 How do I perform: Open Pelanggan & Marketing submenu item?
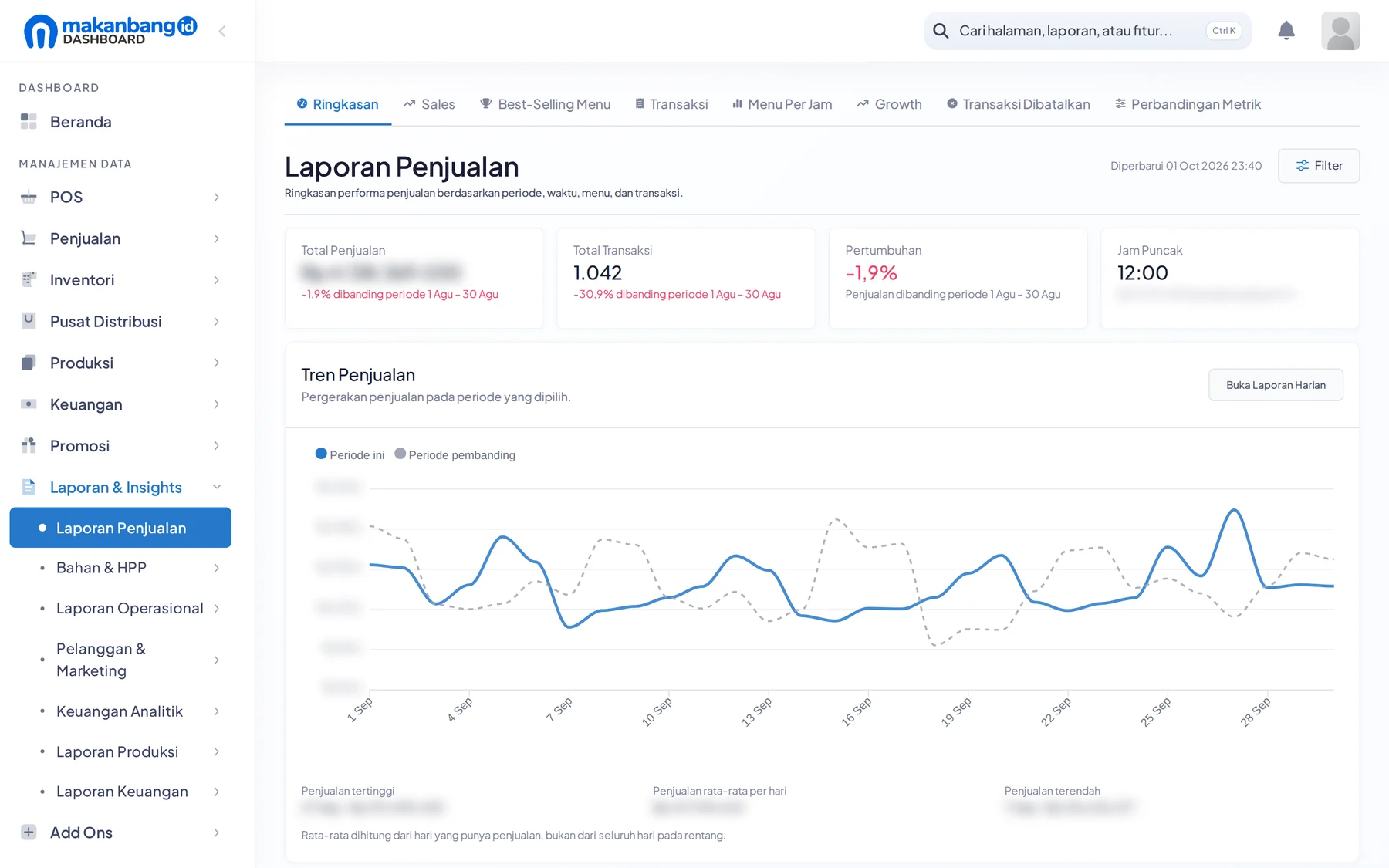coord(120,660)
